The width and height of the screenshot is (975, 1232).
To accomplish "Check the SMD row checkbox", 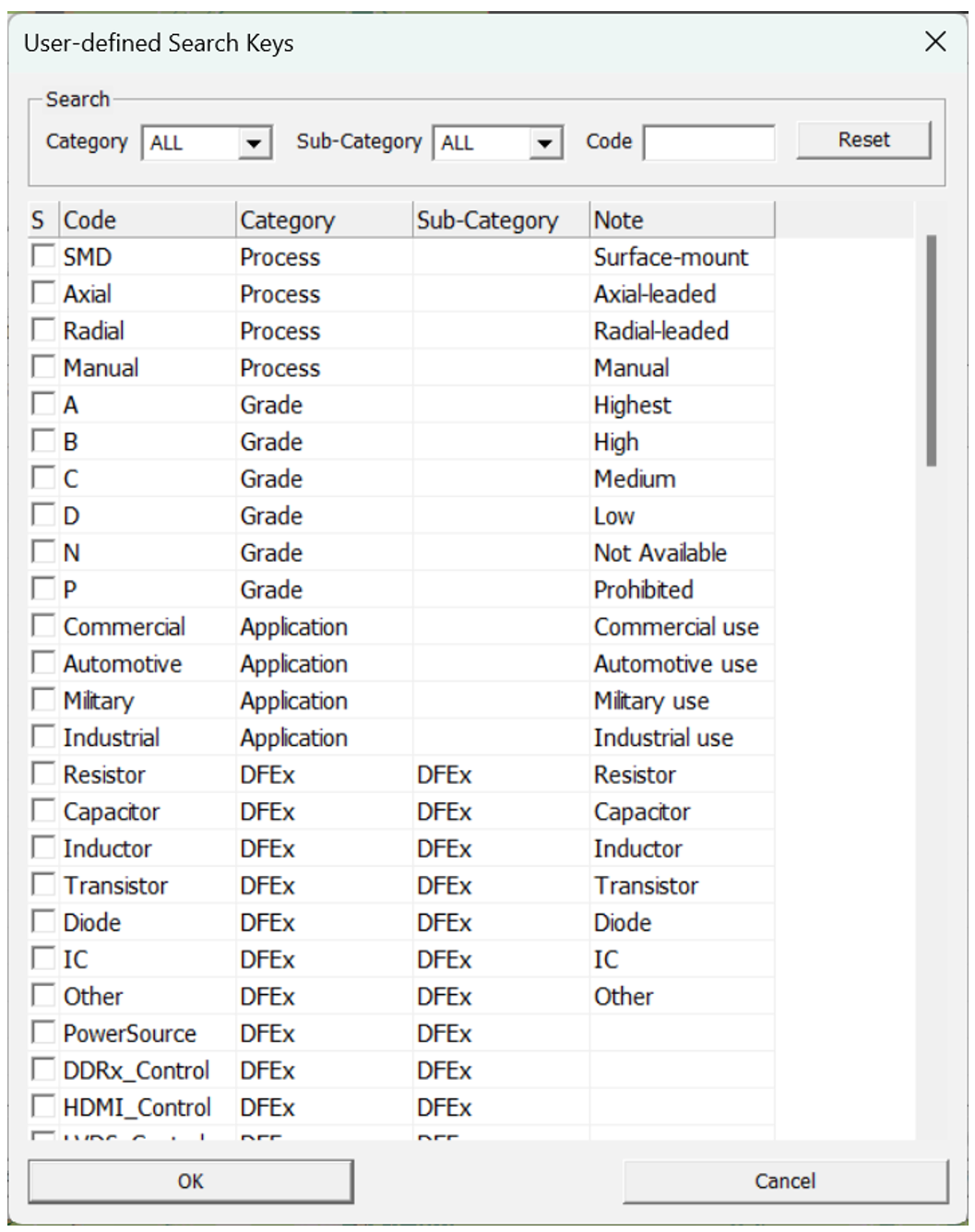I will (43, 255).
